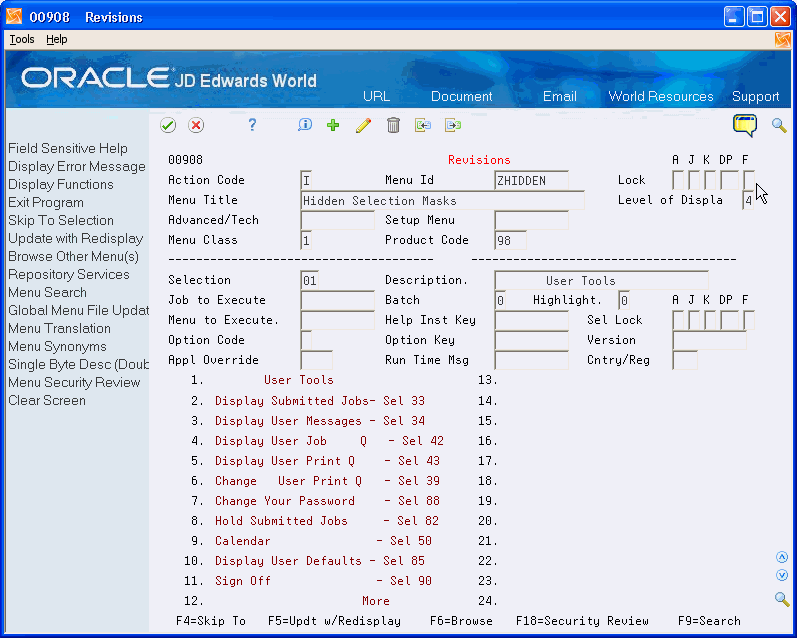Image resolution: width=797 pixels, height=638 pixels.
Task: Select Skip To Selection
Action: click(x=60, y=221)
